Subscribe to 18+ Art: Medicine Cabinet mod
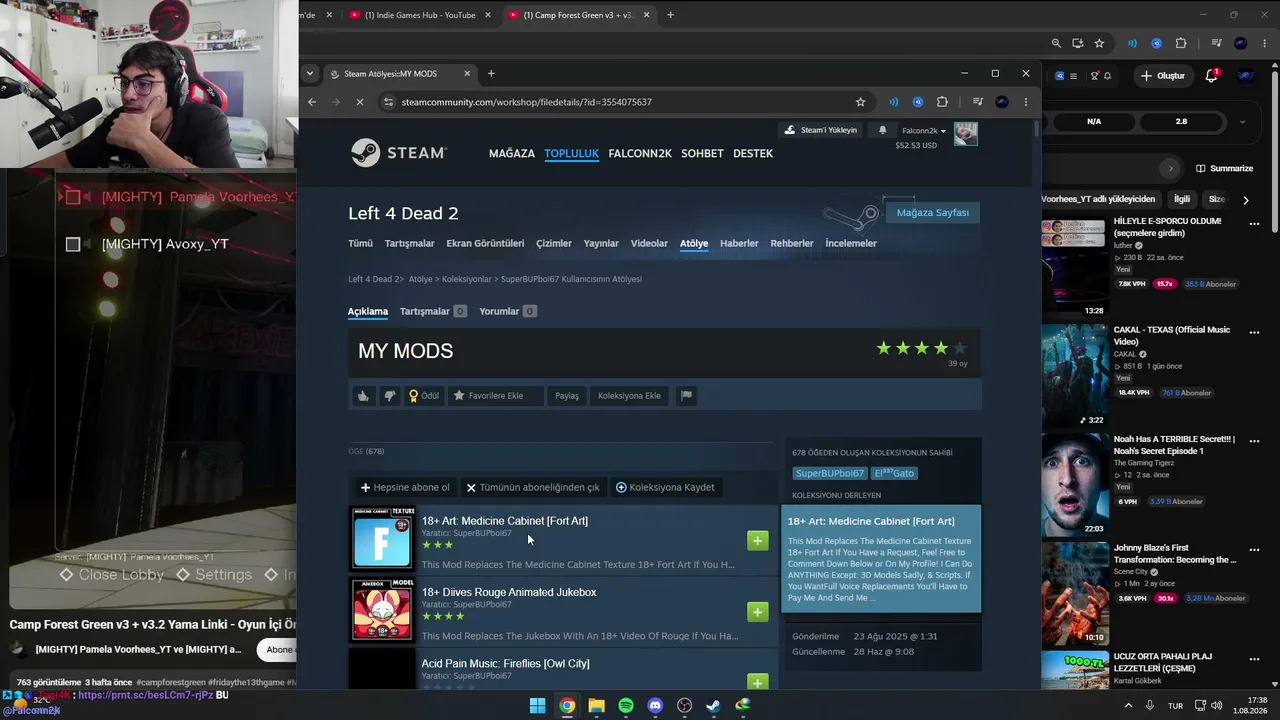The width and height of the screenshot is (1280, 720). (x=757, y=540)
